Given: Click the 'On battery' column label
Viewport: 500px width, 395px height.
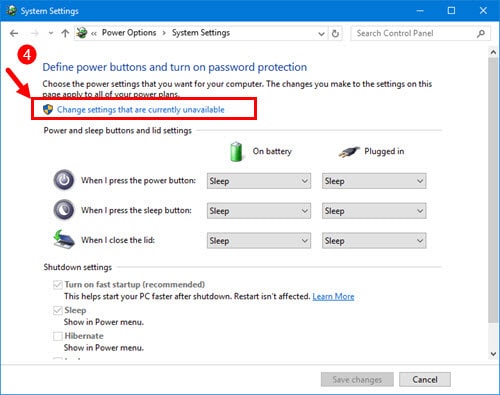Looking at the screenshot, I should tap(272, 151).
